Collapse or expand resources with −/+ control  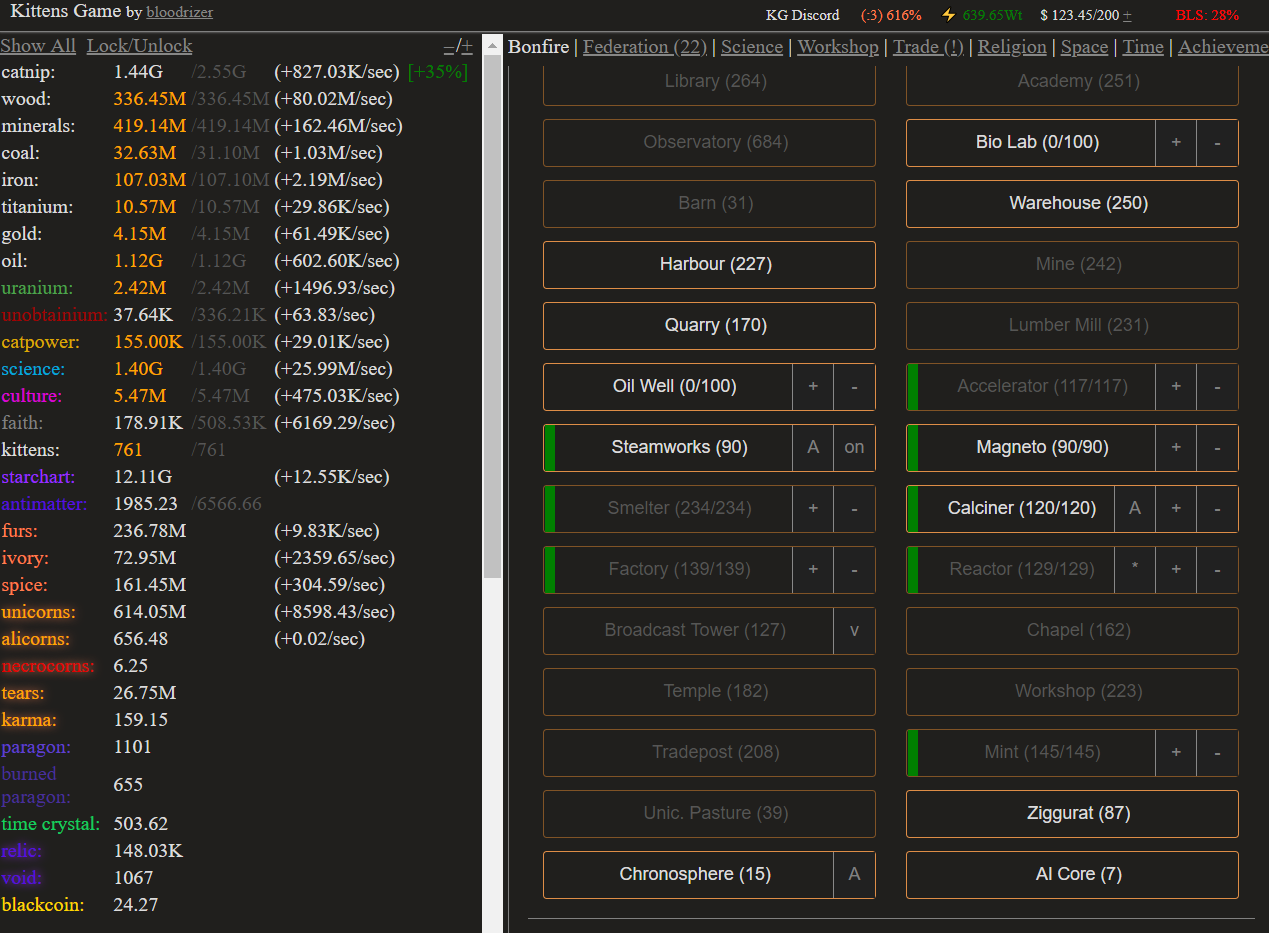(458, 46)
